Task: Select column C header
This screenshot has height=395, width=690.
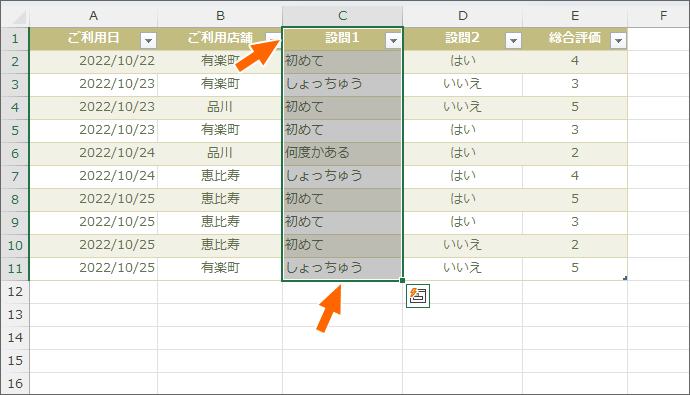Action: (342, 16)
